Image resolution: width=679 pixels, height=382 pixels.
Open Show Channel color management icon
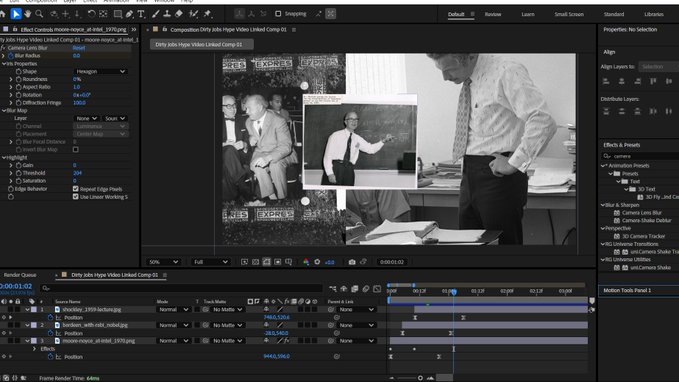coord(306,262)
